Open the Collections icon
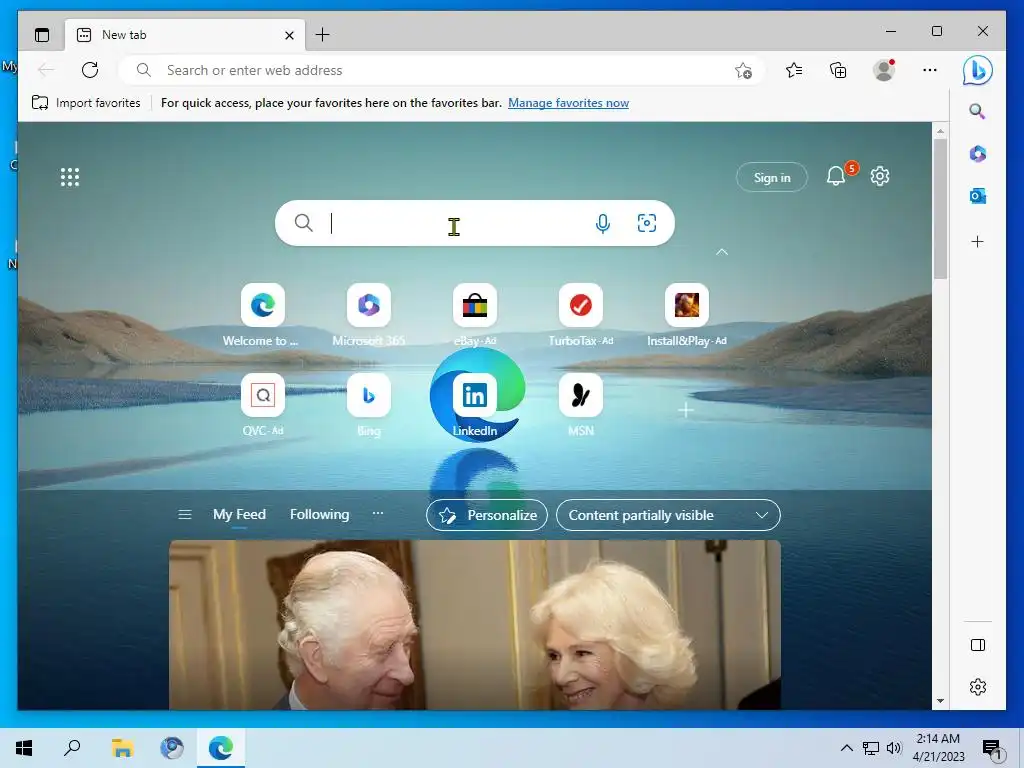The width and height of the screenshot is (1024, 768). [838, 70]
